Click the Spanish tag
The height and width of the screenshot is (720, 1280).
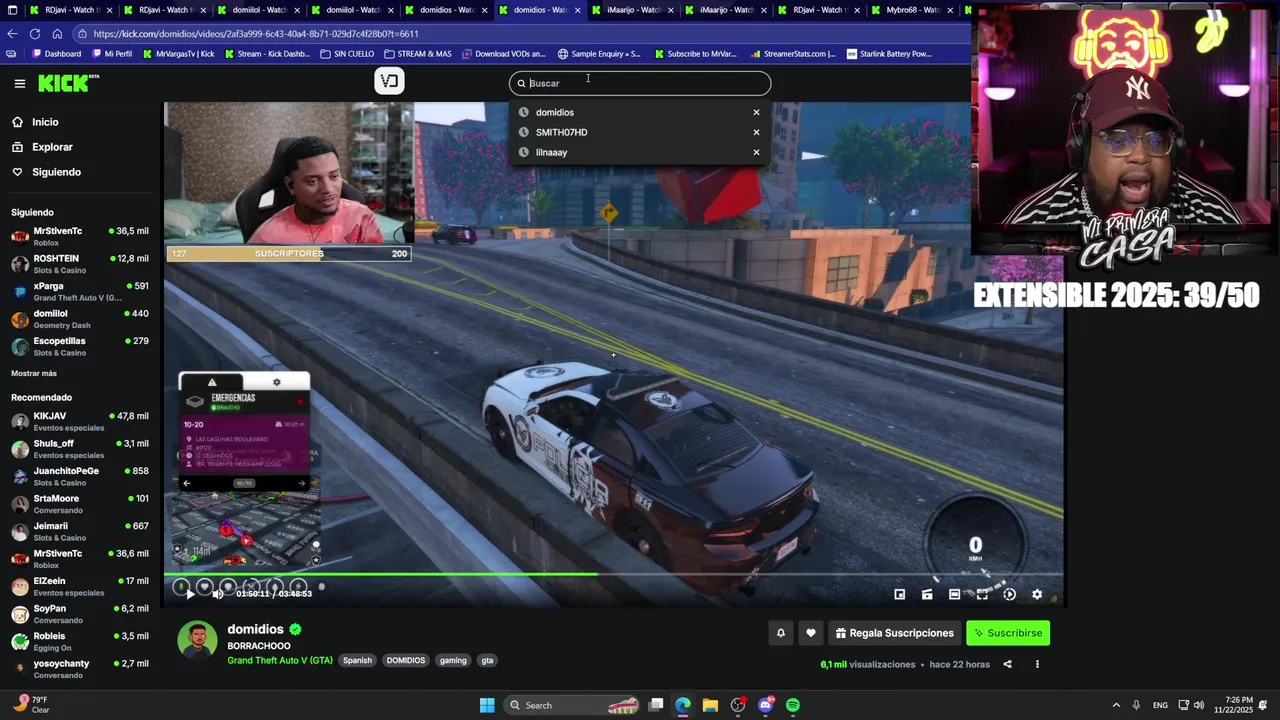357,660
